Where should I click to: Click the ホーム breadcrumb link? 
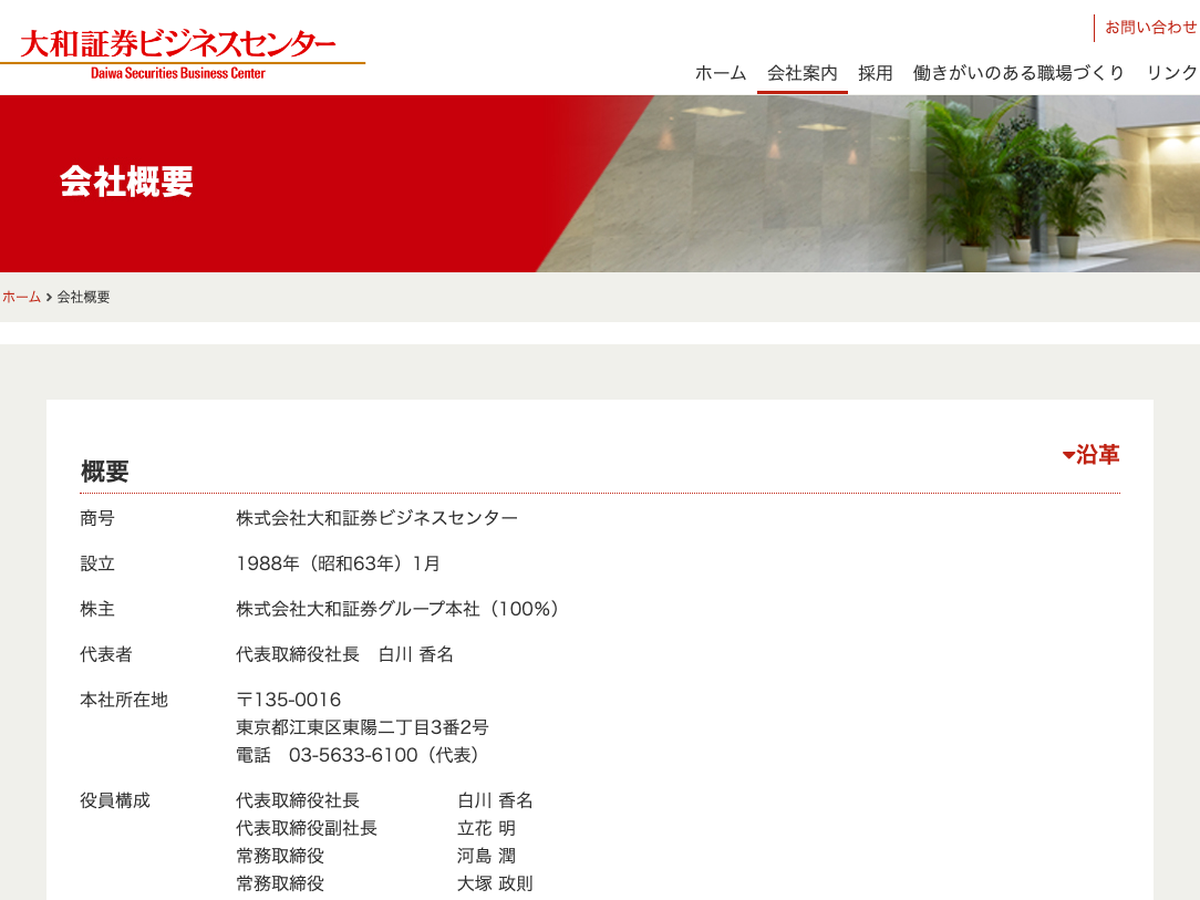coord(21,297)
